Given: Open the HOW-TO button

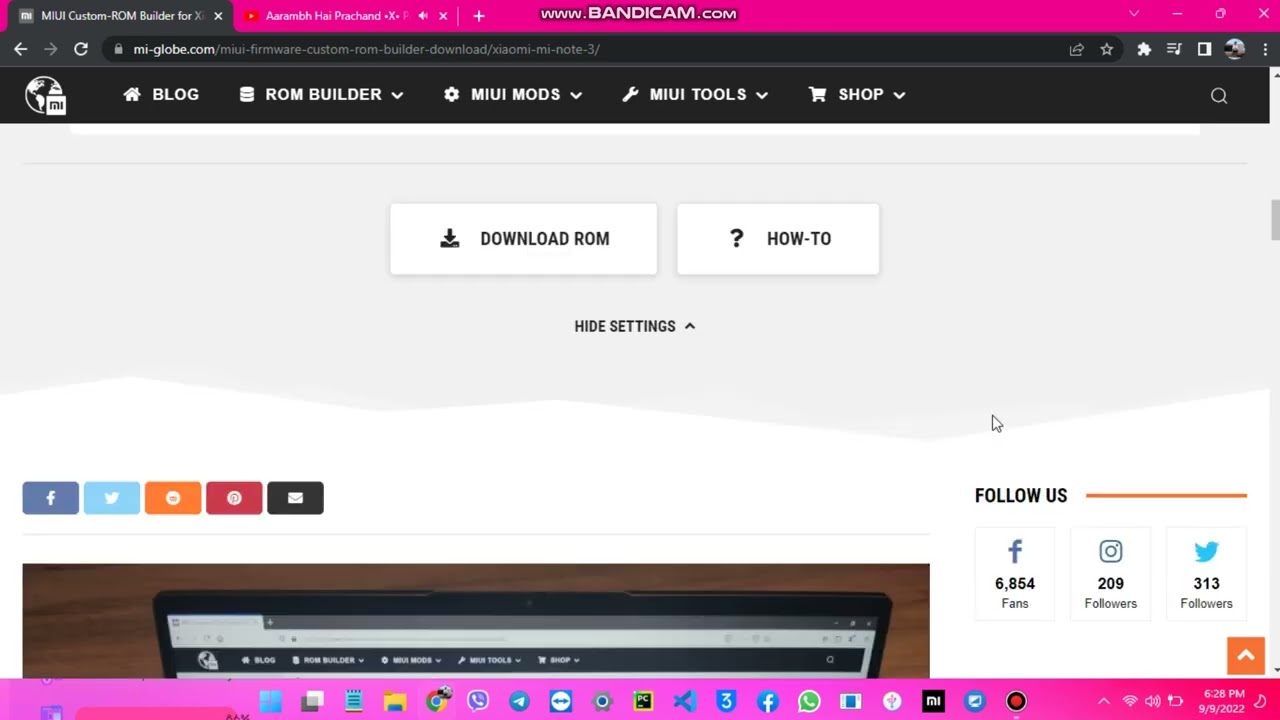Looking at the screenshot, I should [x=778, y=239].
